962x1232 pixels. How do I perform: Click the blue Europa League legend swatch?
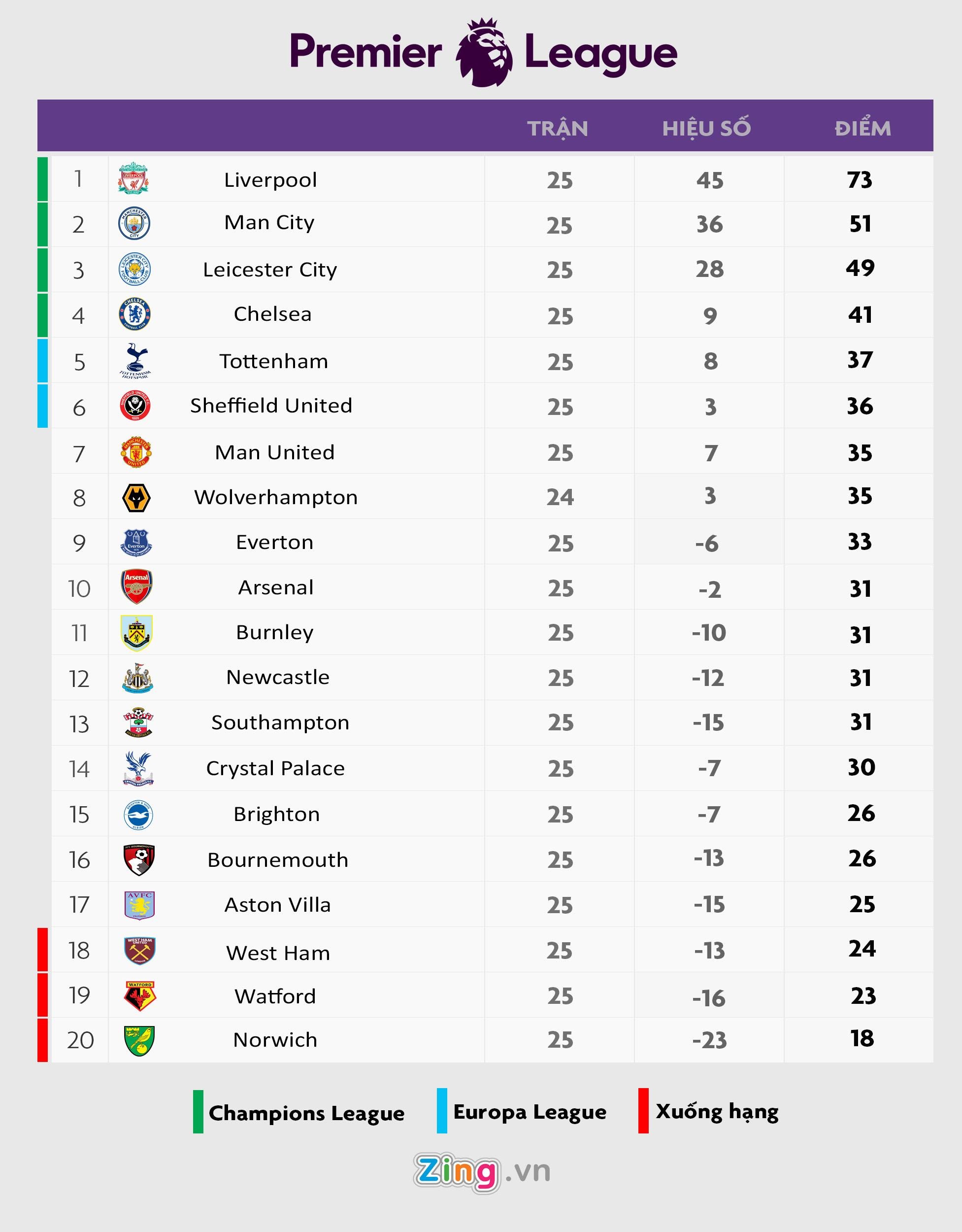(441, 1111)
